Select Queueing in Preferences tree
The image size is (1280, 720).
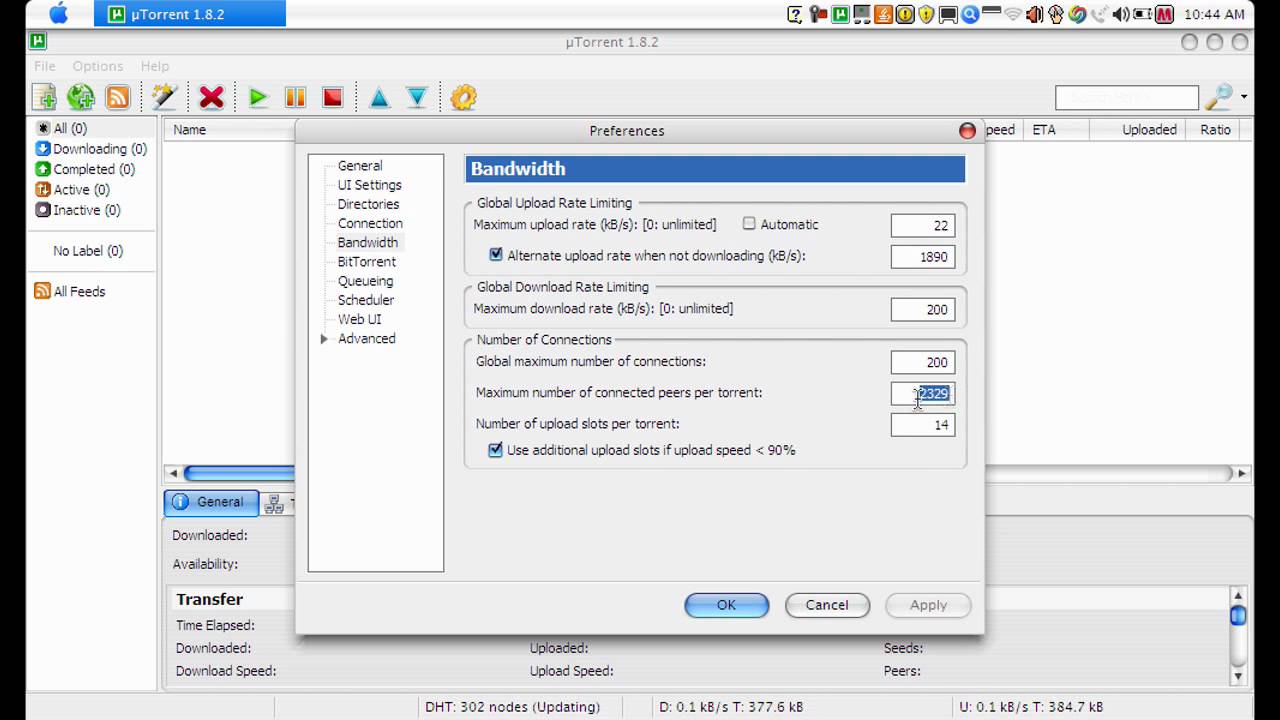(365, 281)
